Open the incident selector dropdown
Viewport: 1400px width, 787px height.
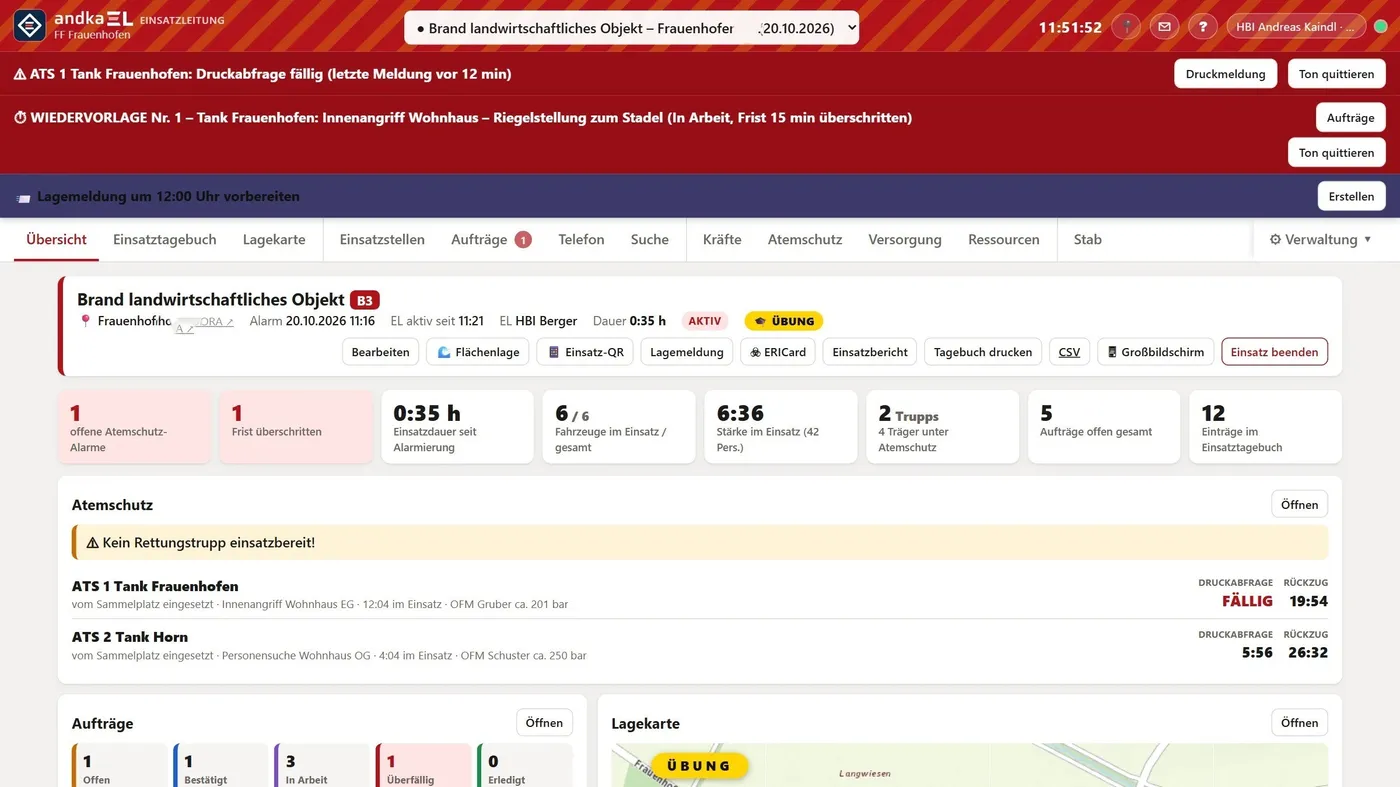631,28
